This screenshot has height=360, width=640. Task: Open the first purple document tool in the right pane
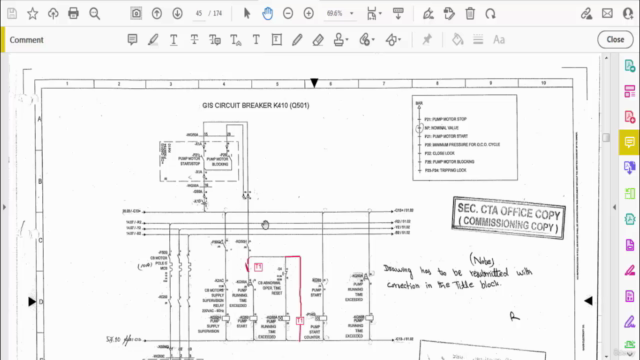630,245
